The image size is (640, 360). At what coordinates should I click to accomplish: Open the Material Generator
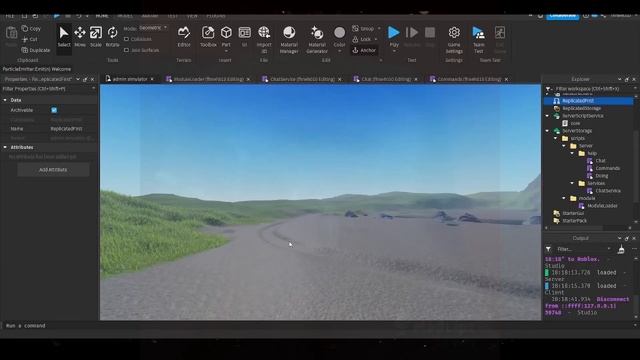(317, 39)
